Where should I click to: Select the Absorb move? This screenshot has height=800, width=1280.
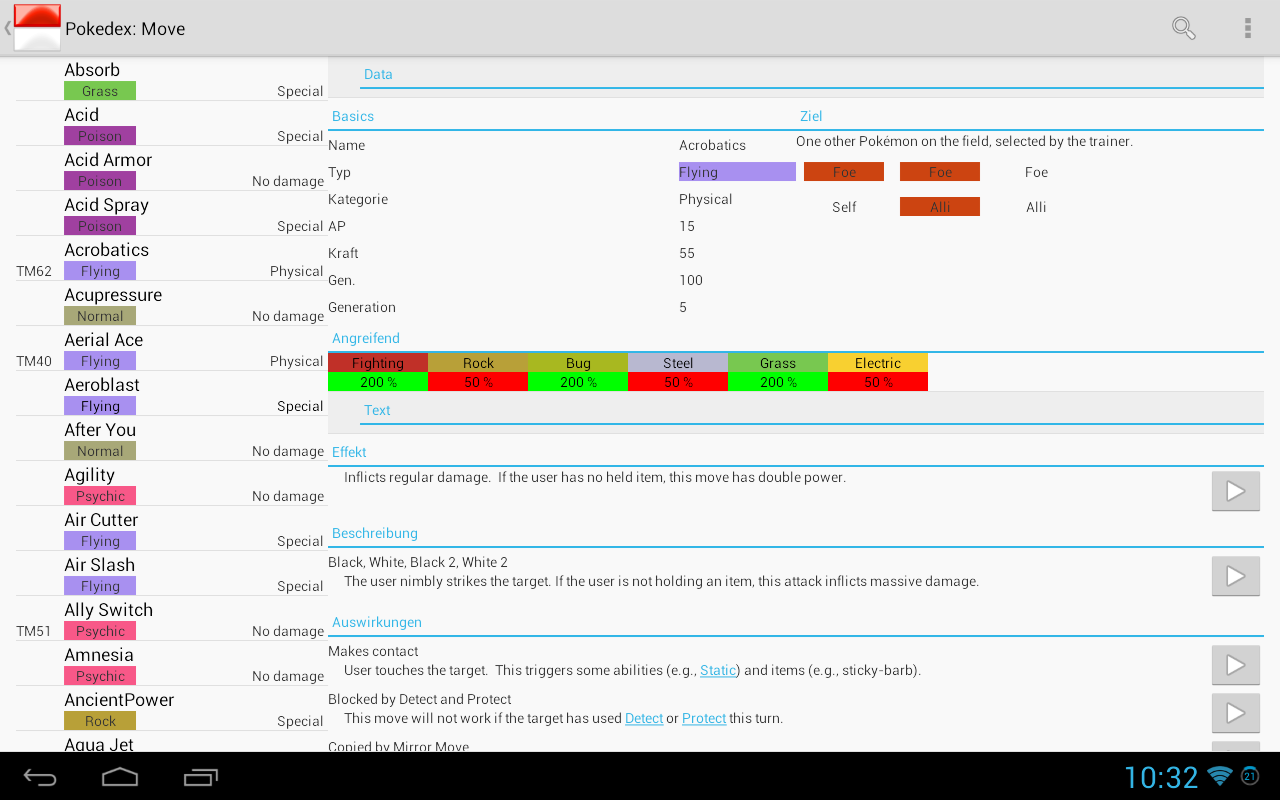171,80
